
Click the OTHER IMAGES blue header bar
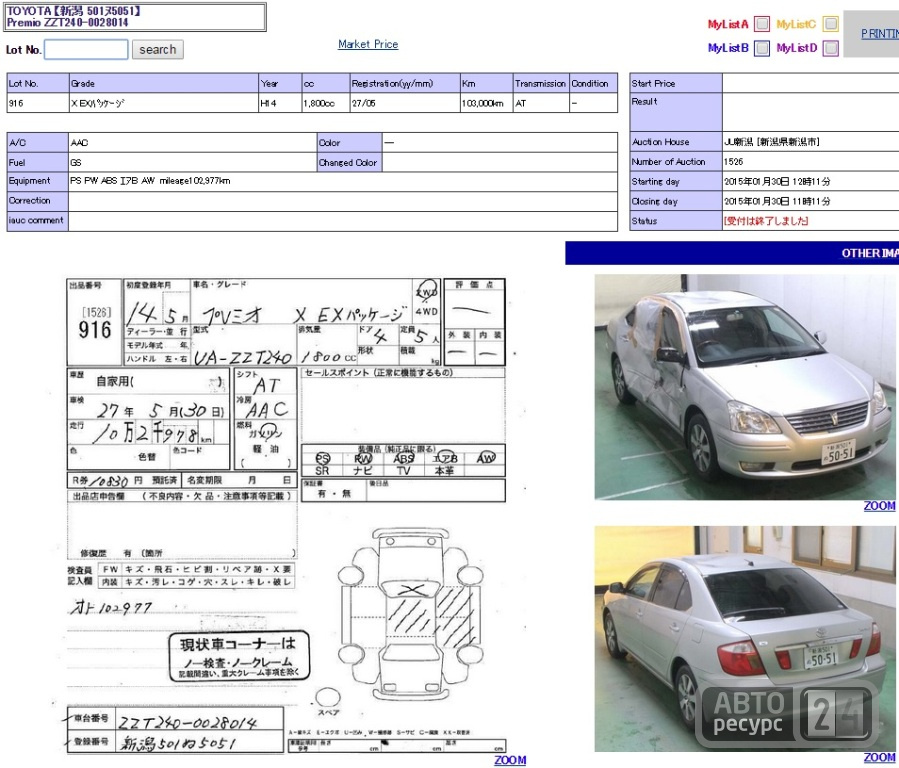point(732,253)
